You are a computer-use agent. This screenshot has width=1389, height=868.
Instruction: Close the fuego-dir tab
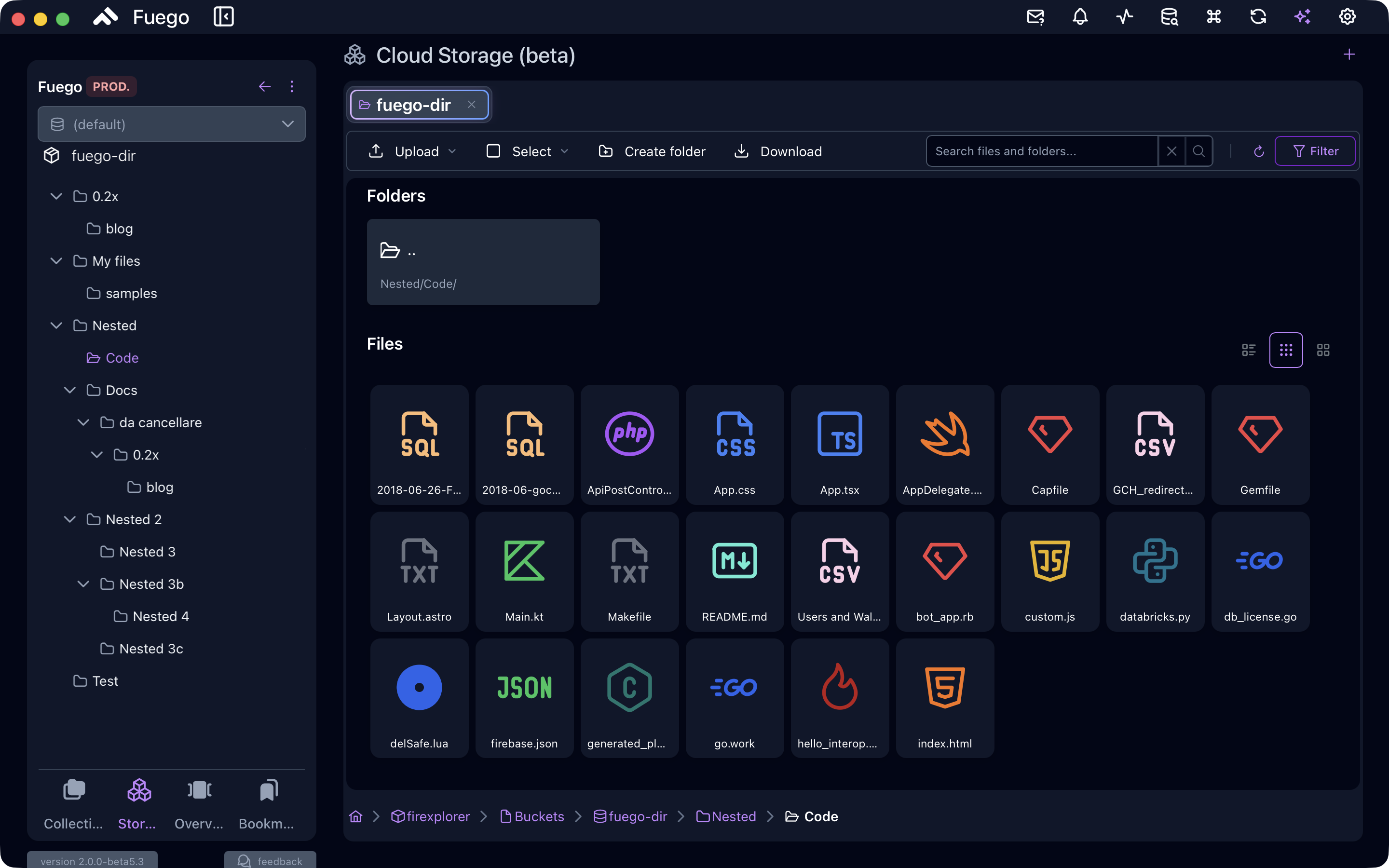pos(471,105)
